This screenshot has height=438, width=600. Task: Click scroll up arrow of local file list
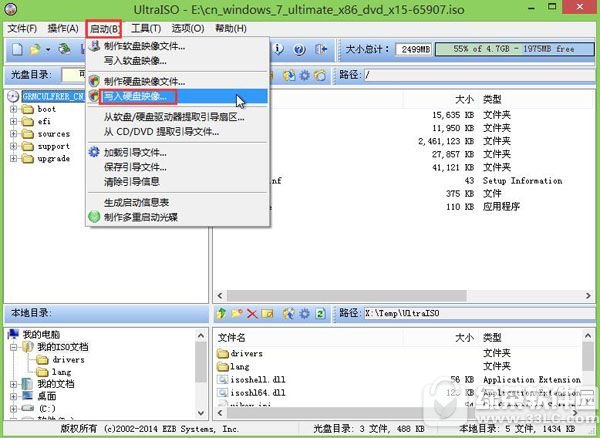(x=588, y=336)
